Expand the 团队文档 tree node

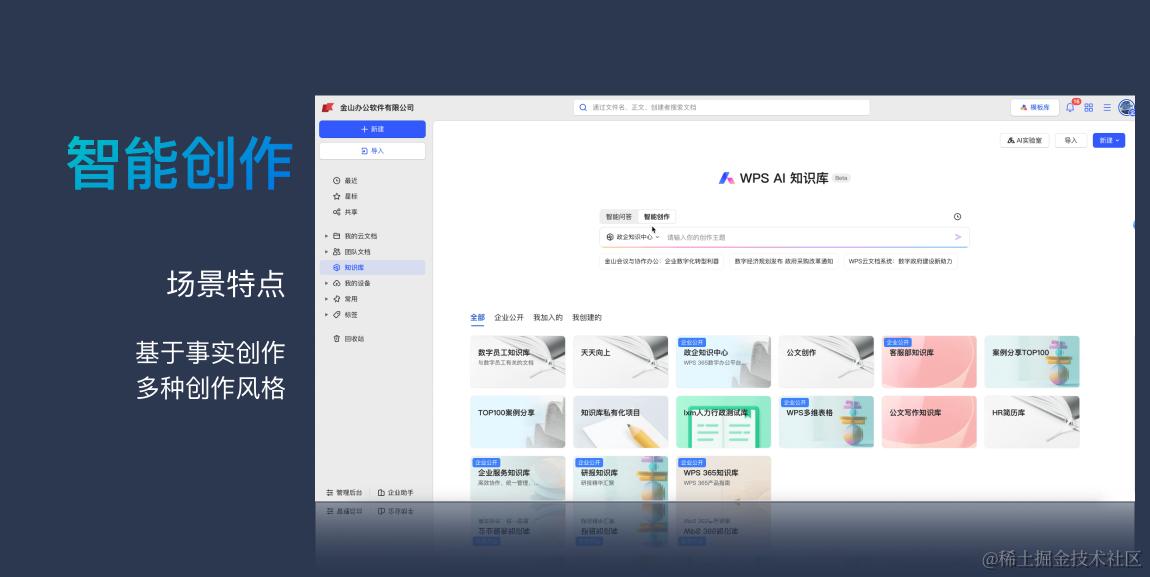pyautogui.click(x=326, y=251)
